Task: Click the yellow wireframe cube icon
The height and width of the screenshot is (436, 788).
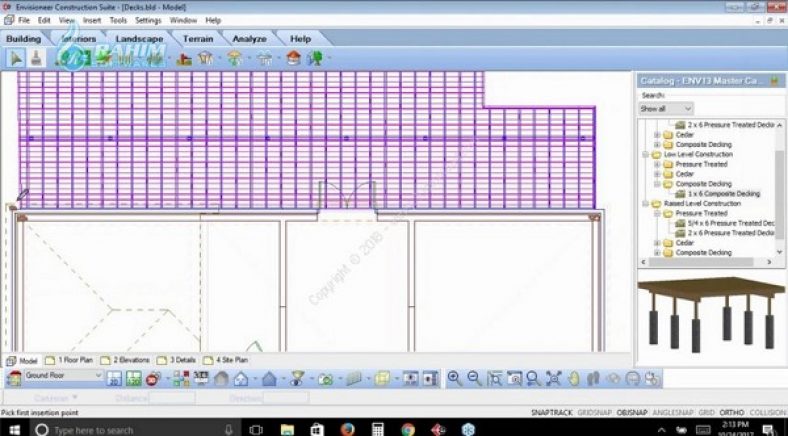Action: 382,379
